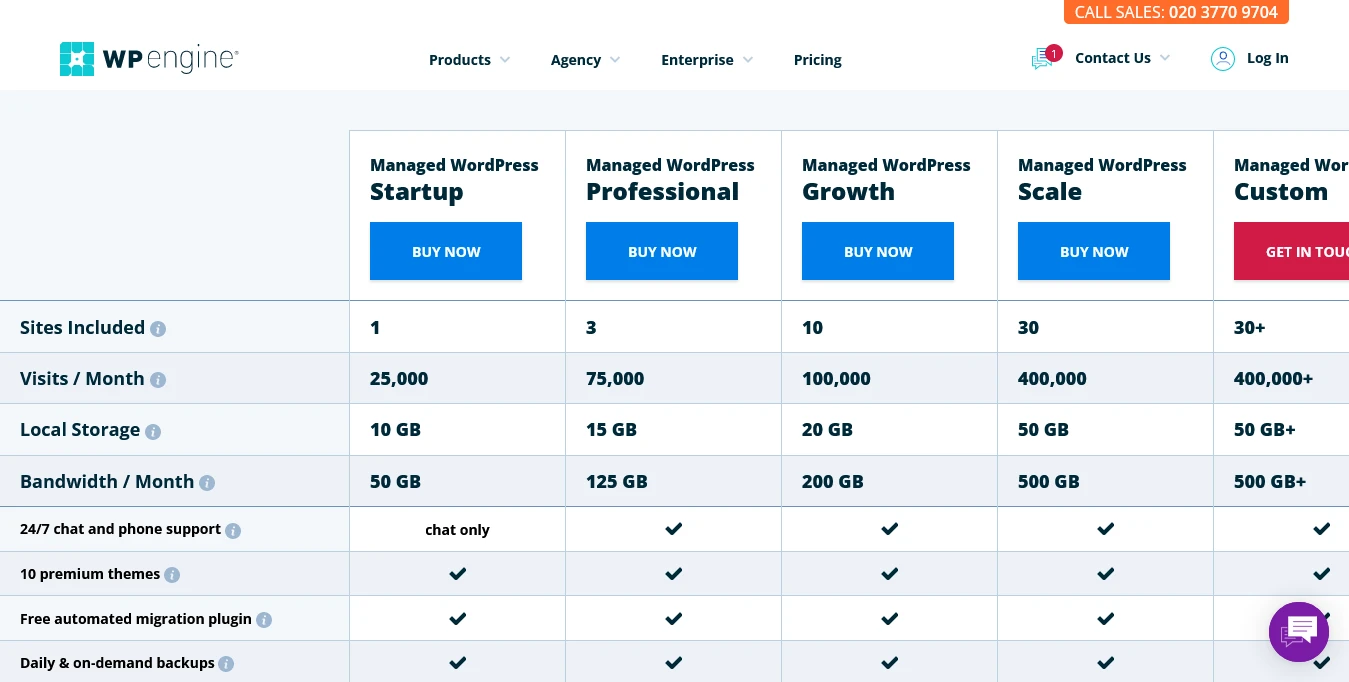This screenshot has width=1349, height=682.
Task: Click the WP Engine logo
Action: coord(148,59)
